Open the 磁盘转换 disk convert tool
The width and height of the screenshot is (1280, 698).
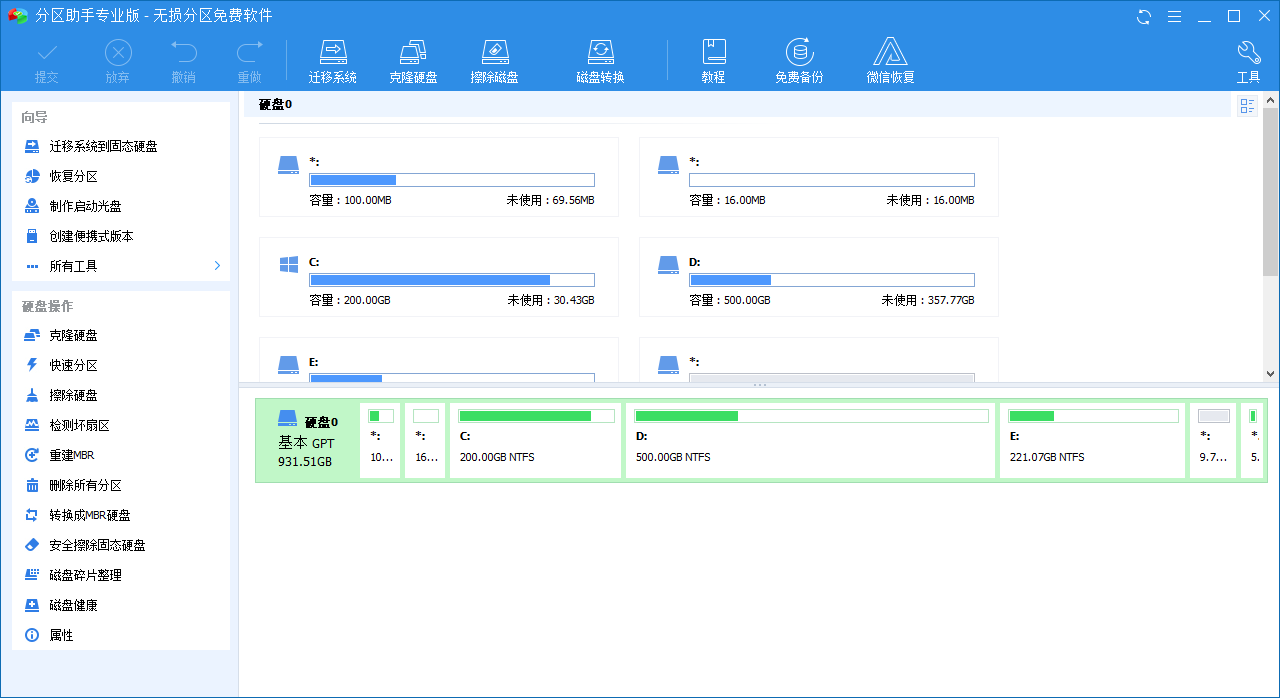pyautogui.click(x=600, y=62)
